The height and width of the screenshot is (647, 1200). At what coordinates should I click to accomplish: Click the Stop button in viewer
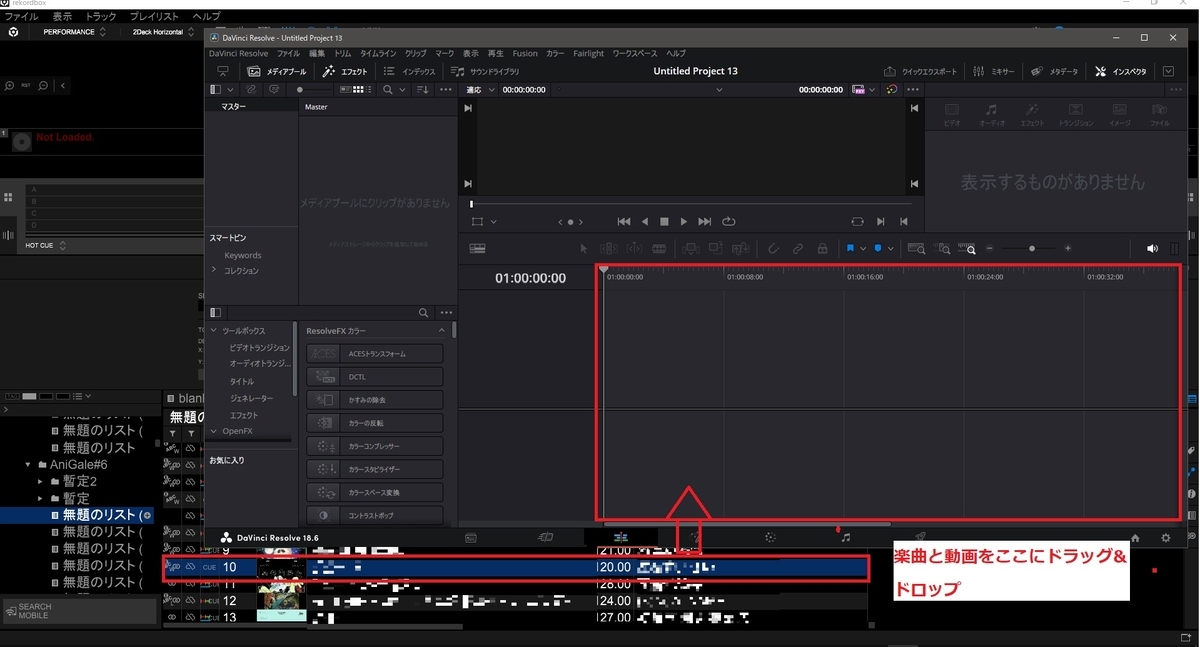[x=664, y=221]
